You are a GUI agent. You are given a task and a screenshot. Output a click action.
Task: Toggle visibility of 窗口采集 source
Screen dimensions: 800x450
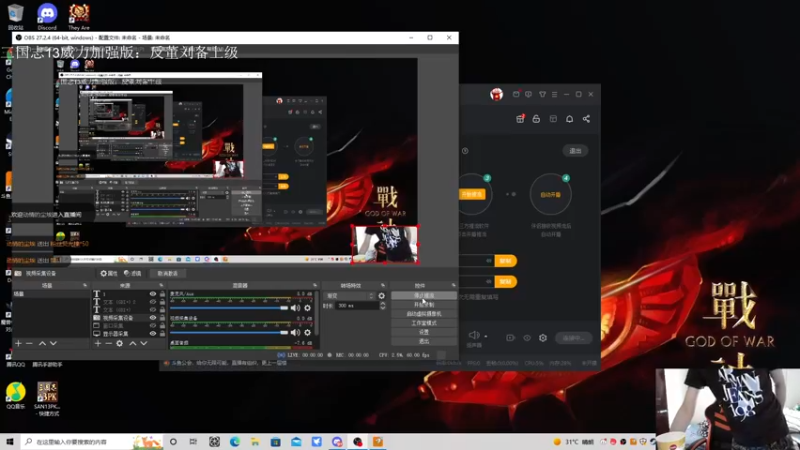[x=153, y=326]
